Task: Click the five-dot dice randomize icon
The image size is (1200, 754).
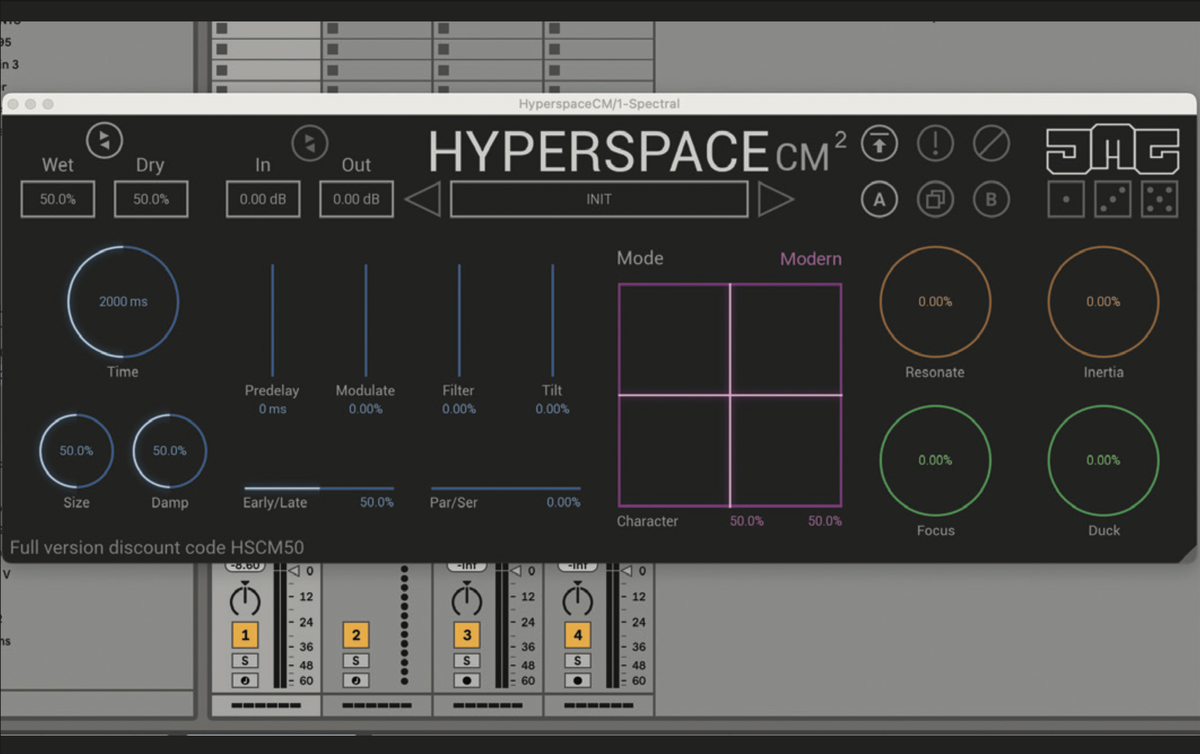Action: click(1161, 199)
